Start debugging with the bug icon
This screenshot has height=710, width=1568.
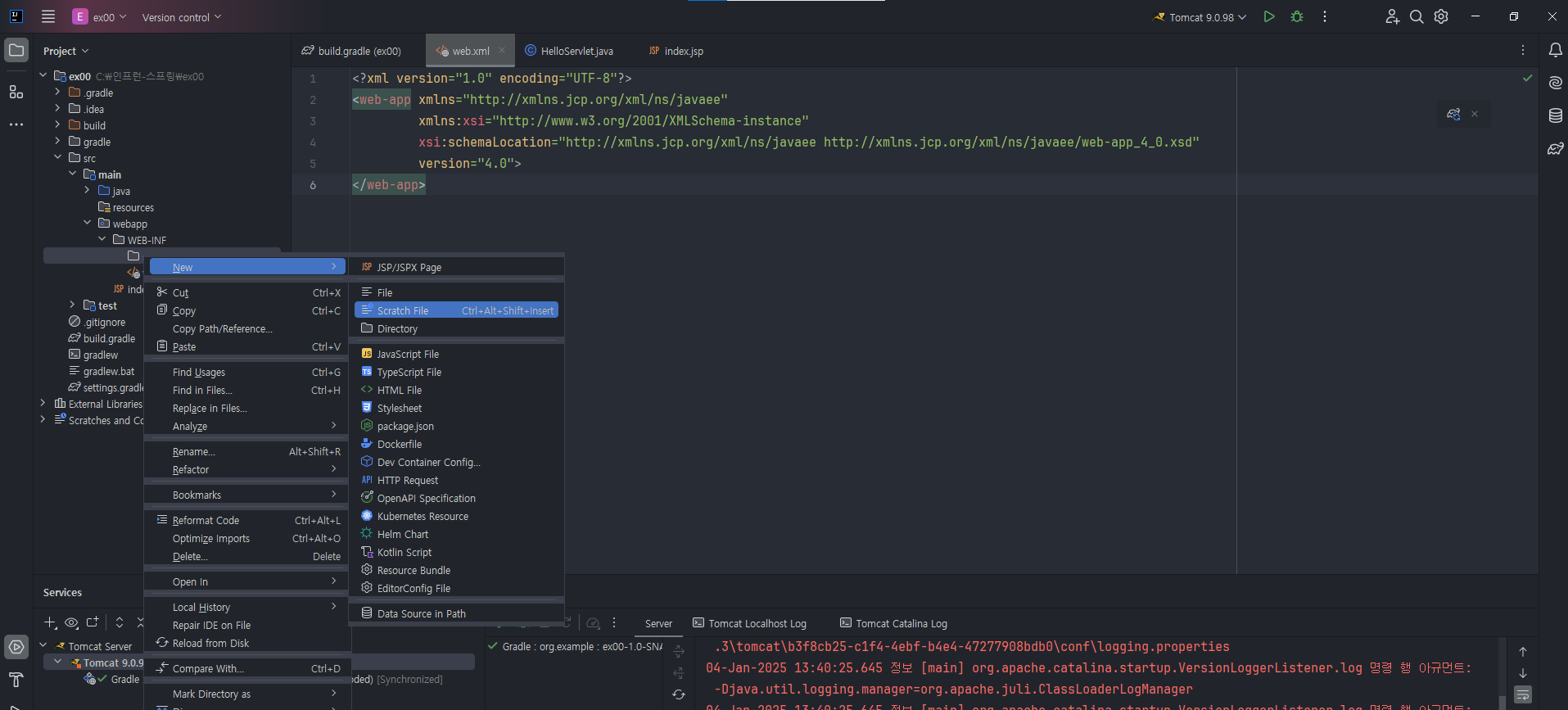(x=1297, y=16)
